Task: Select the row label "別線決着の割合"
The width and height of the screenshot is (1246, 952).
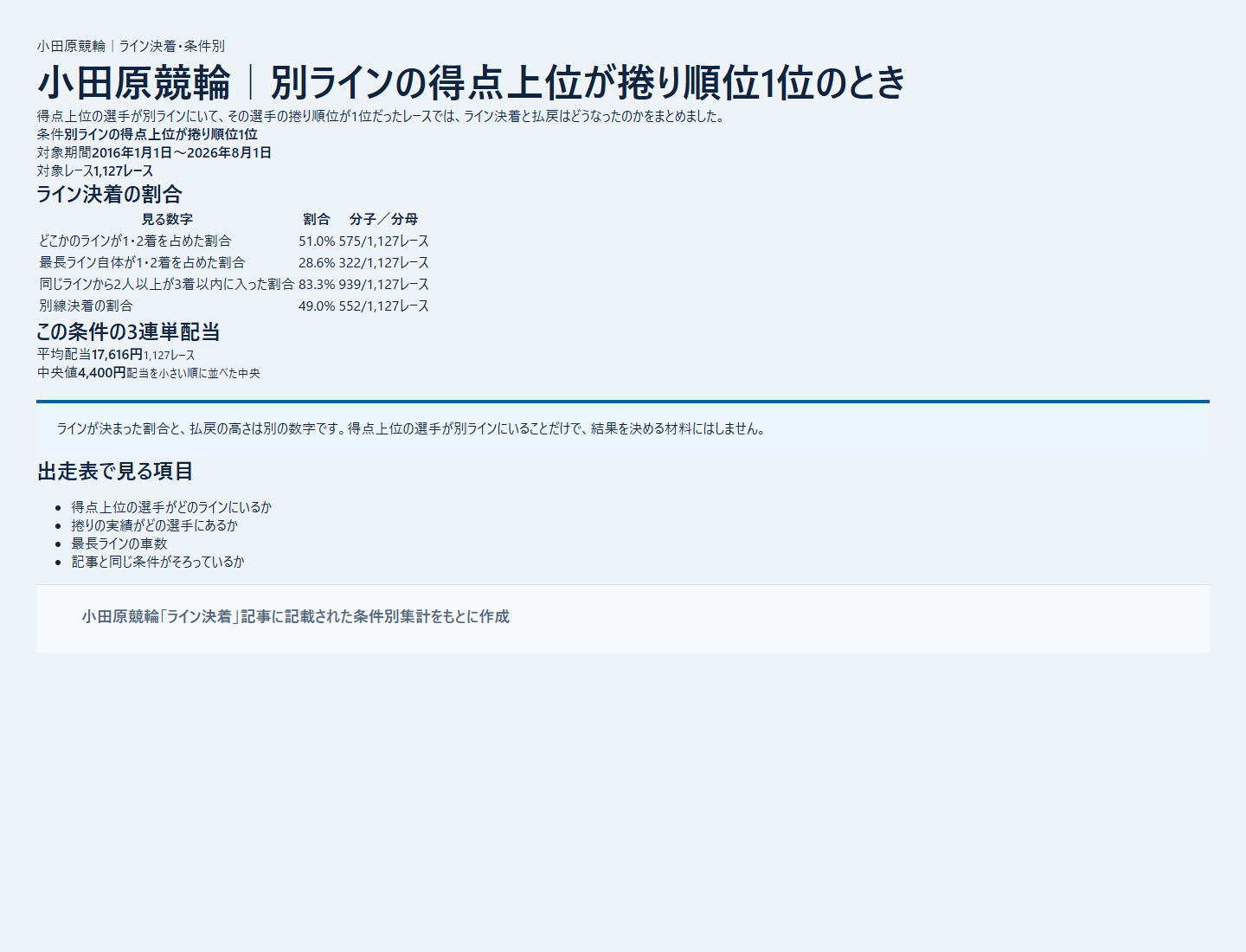Action: pyautogui.click(x=87, y=306)
